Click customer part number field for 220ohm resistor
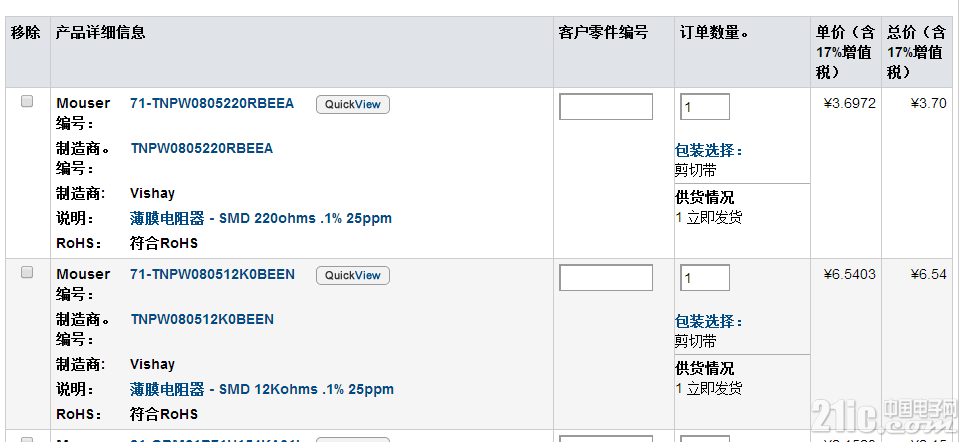This screenshot has width=965, height=442. (606, 106)
